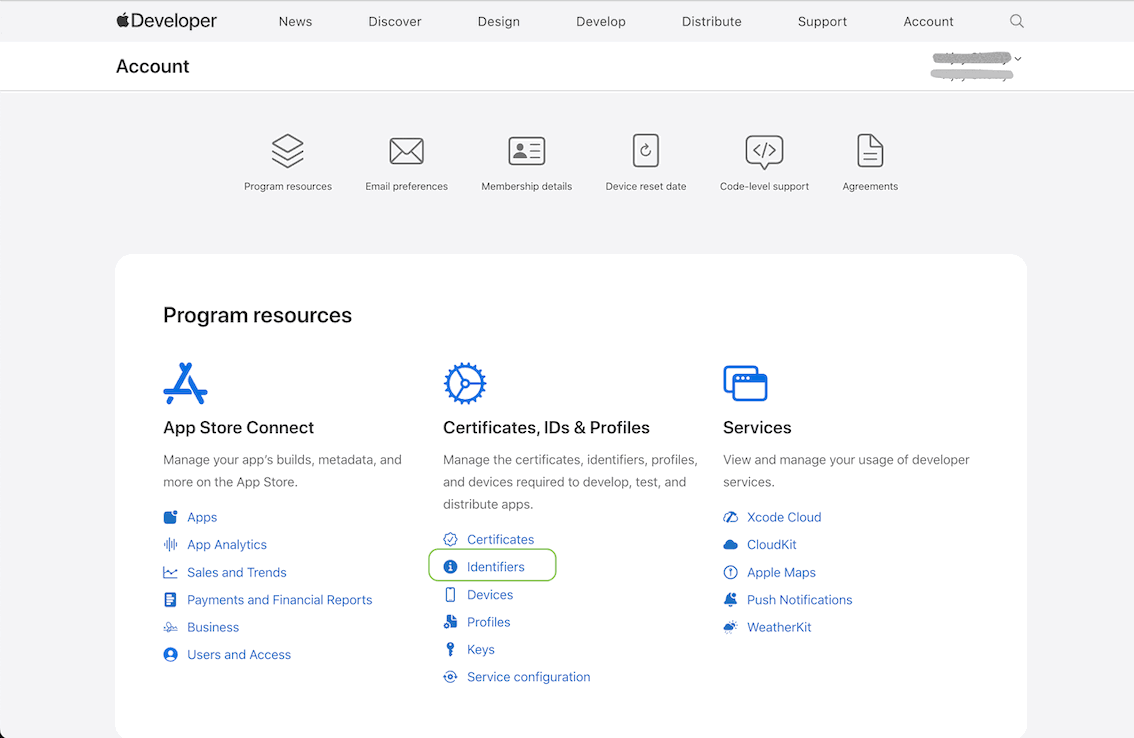Image resolution: width=1134 pixels, height=738 pixels.
Task: Open the News menu
Action: click(295, 22)
